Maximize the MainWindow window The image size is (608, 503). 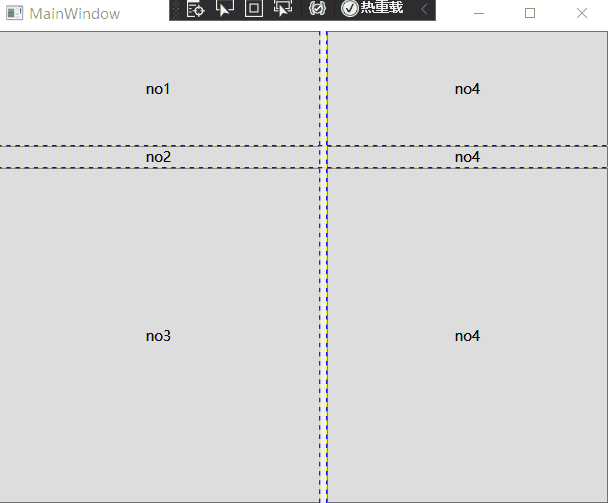click(530, 13)
